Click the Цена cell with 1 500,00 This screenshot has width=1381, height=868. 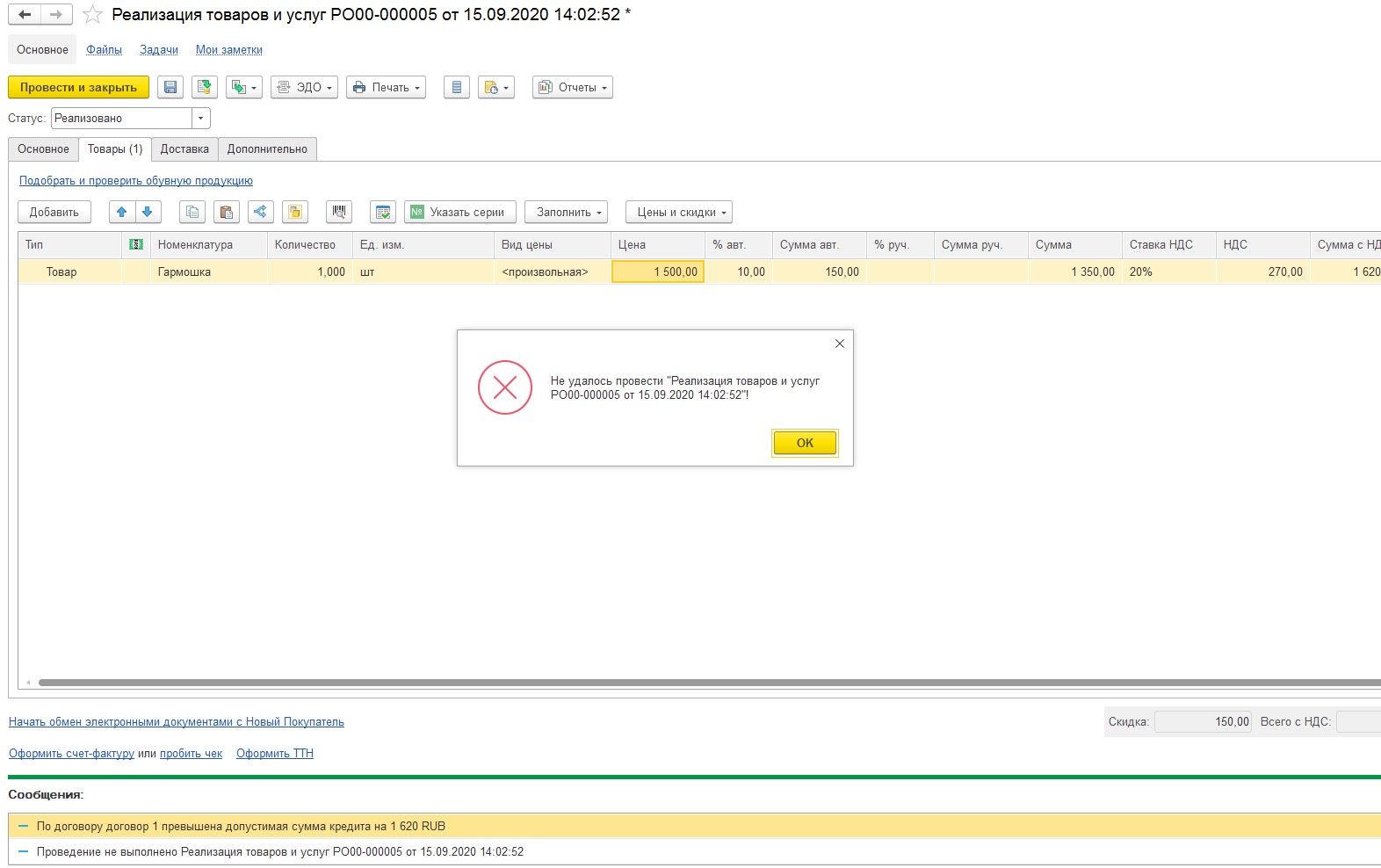pyautogui.click(x=657, y=272)
